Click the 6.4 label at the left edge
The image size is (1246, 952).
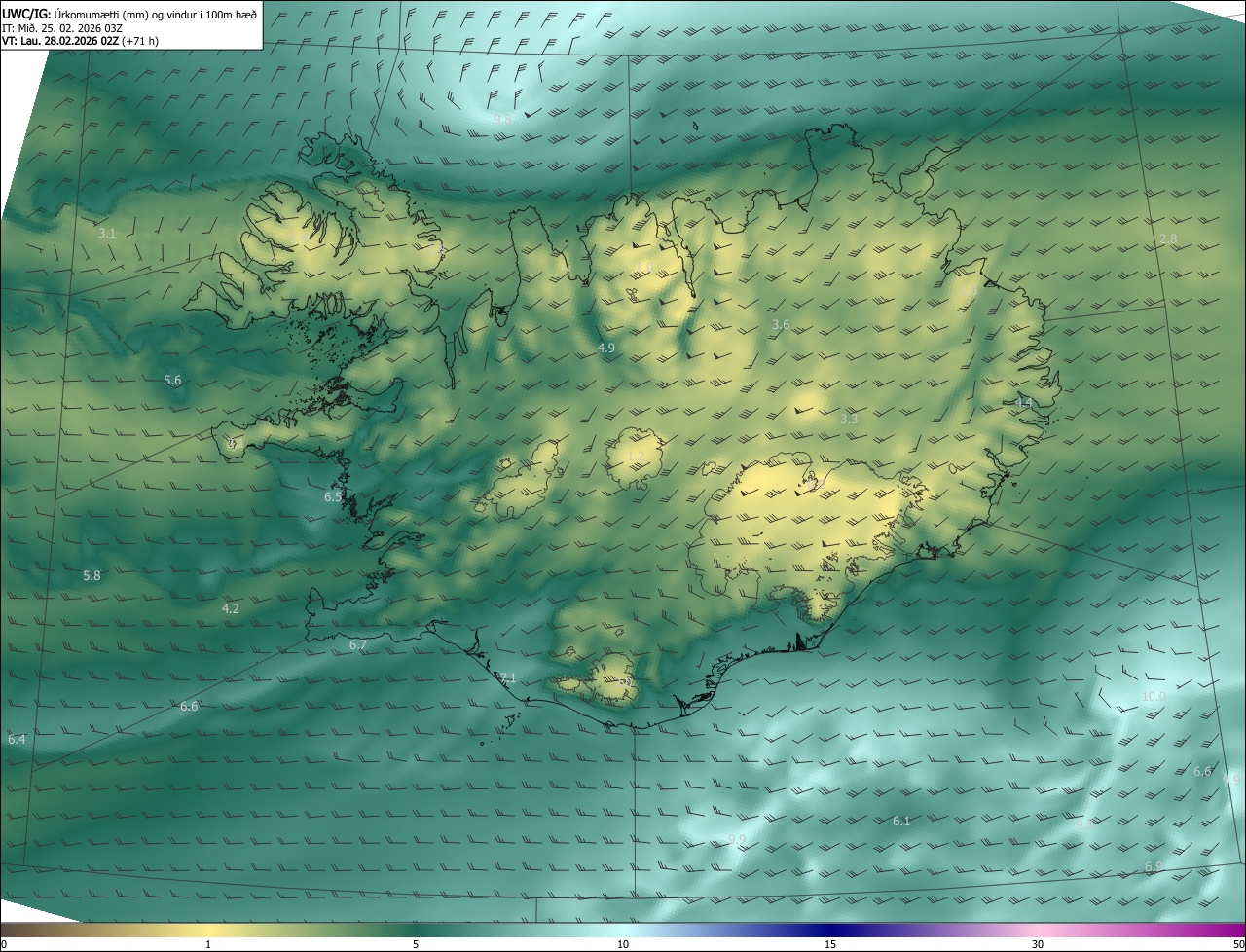(17, 740)
